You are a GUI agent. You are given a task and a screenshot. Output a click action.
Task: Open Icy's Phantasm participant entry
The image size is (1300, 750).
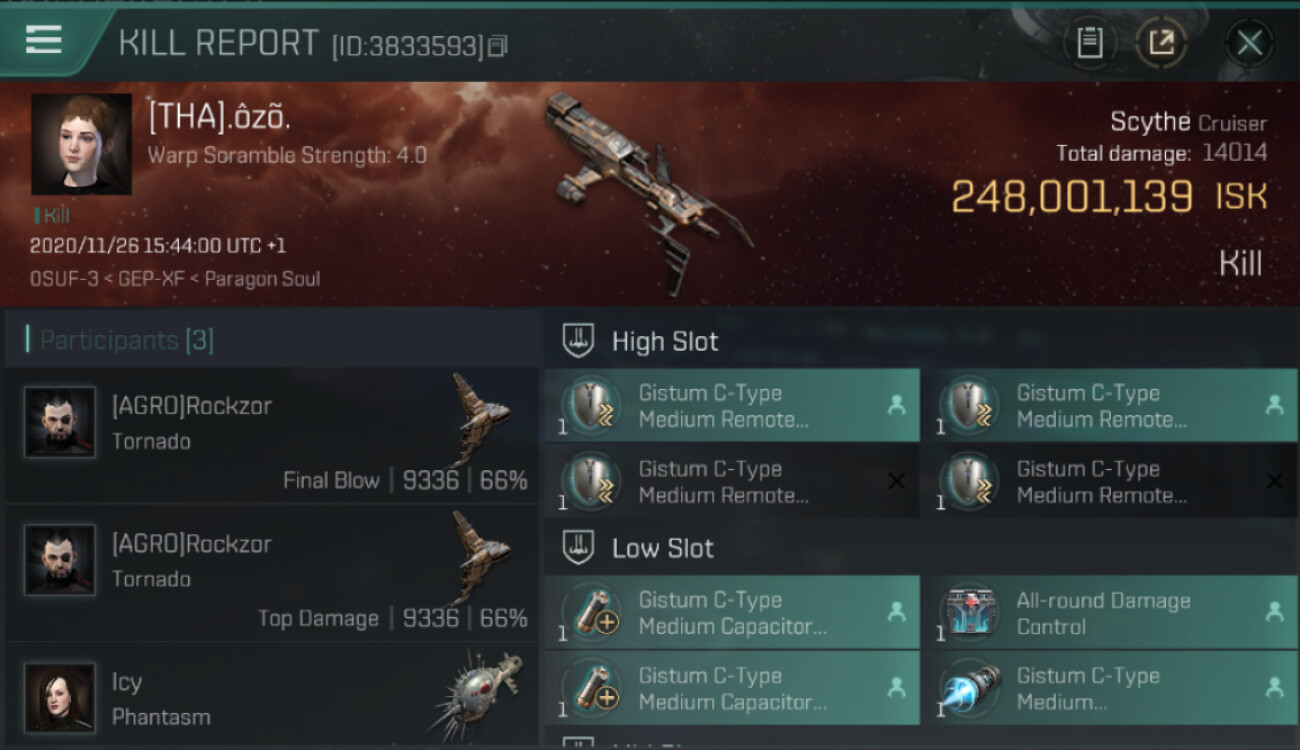pos(272,697)
